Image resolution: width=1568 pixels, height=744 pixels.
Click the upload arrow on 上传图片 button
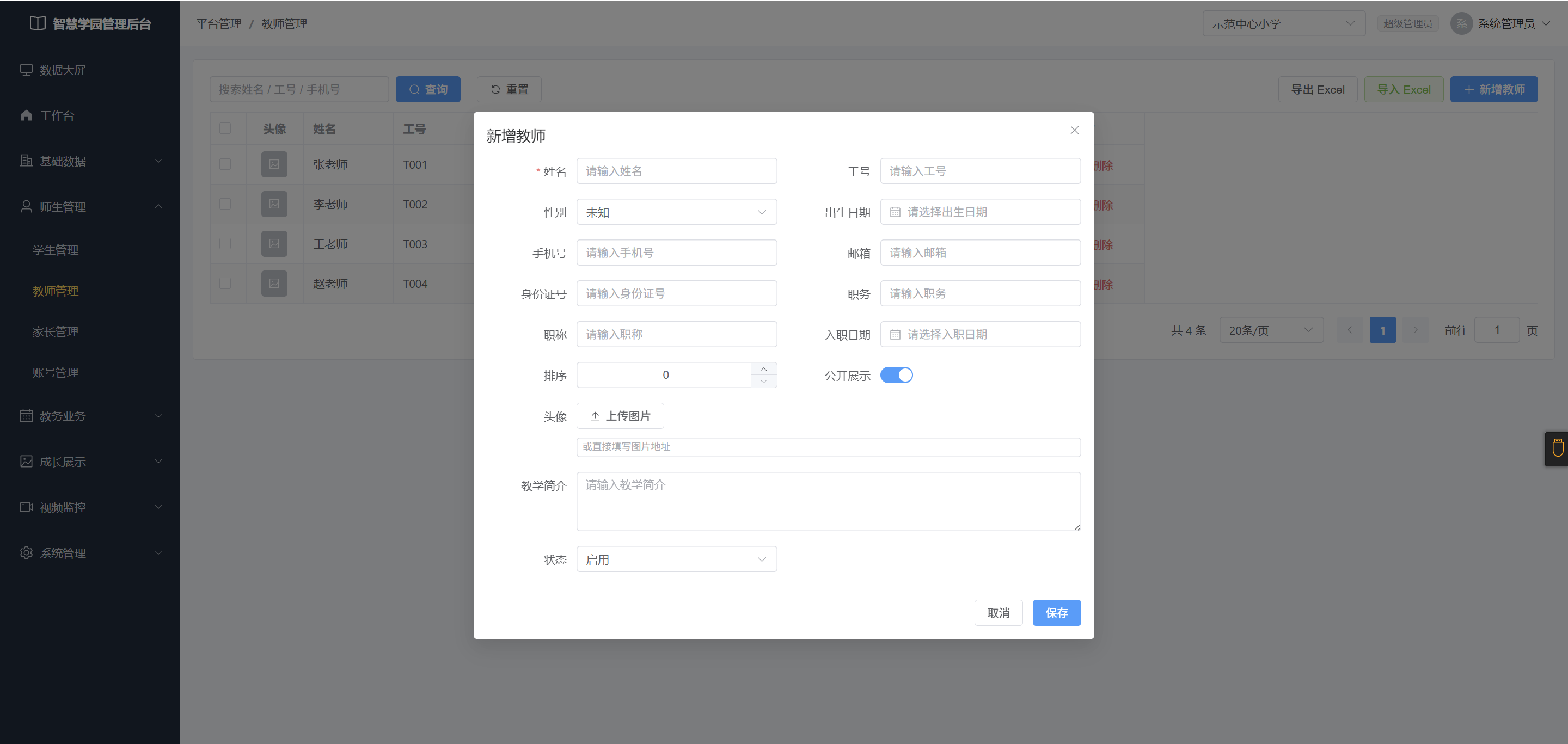tap(595, 416)
